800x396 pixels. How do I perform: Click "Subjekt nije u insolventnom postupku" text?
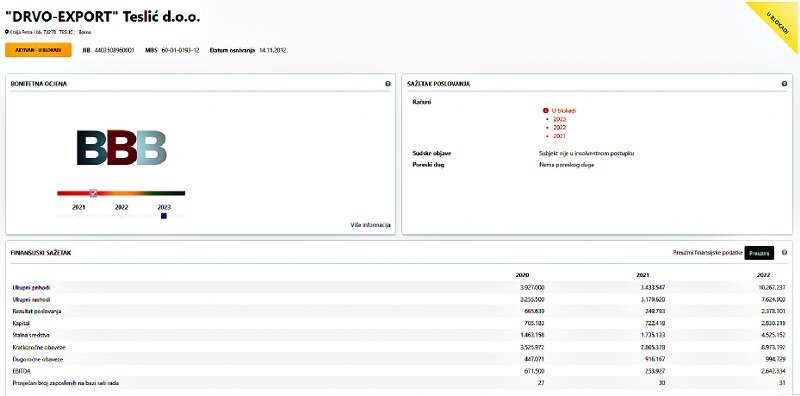click(x=586, y=153)
